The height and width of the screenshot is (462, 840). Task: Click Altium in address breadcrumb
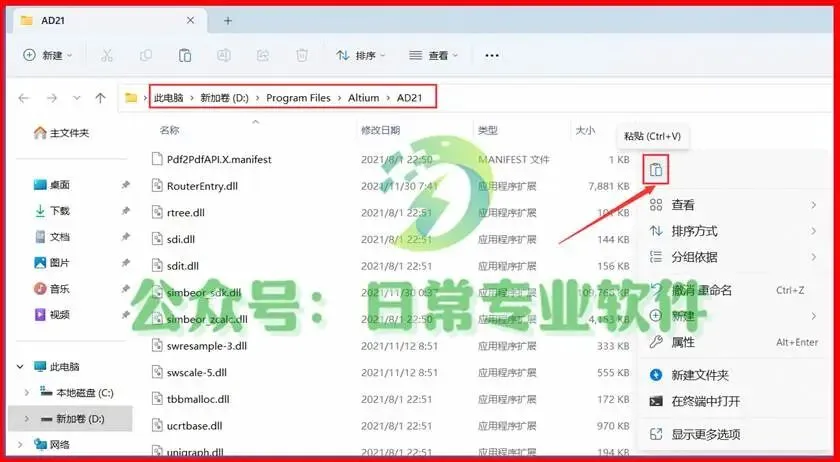pyautogui.click(x=363, y=98)
